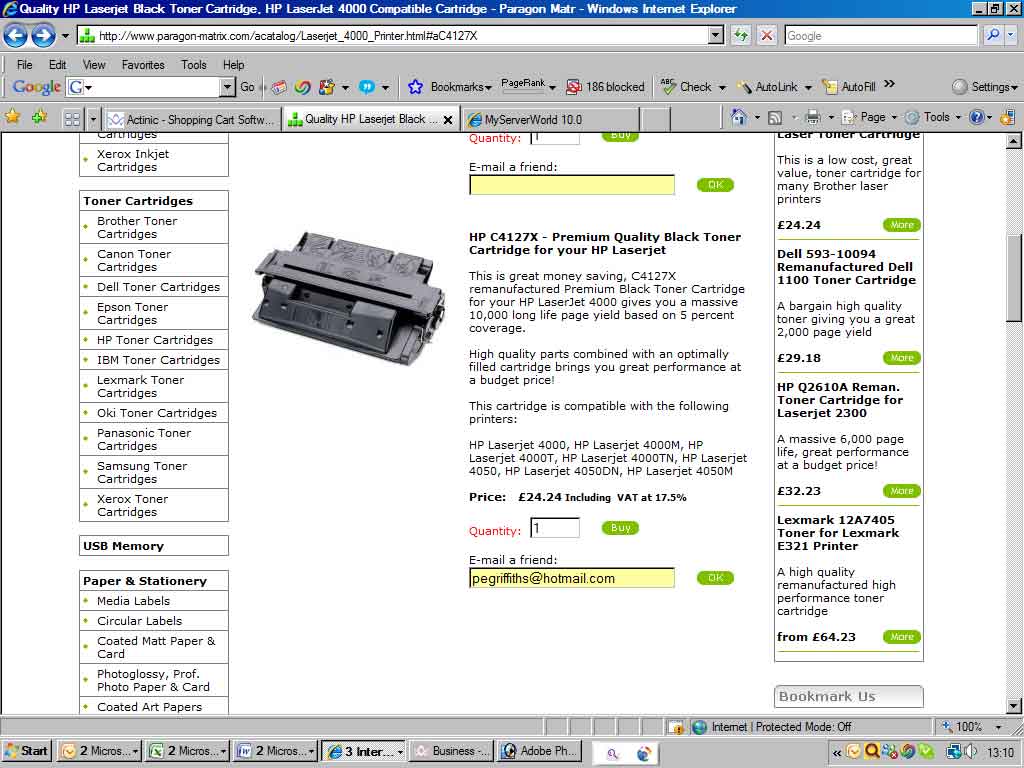
Task: Open the Favorites menu in menu bar
Action: [x=143, y=65]
